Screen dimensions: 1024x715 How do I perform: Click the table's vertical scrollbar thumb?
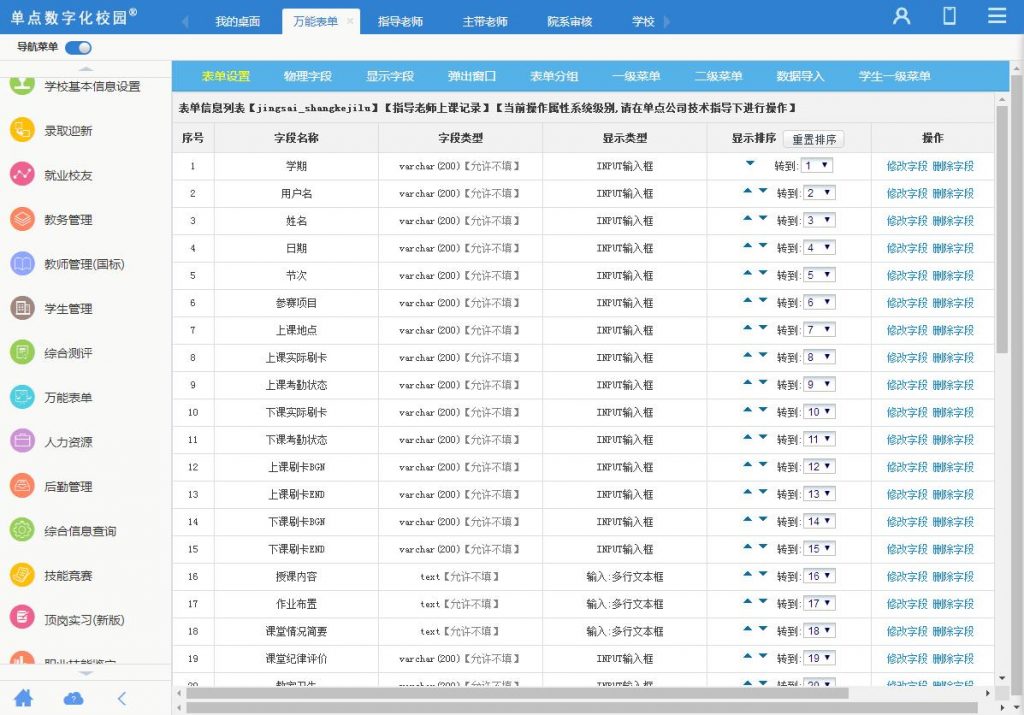[x=1002, y=229]
